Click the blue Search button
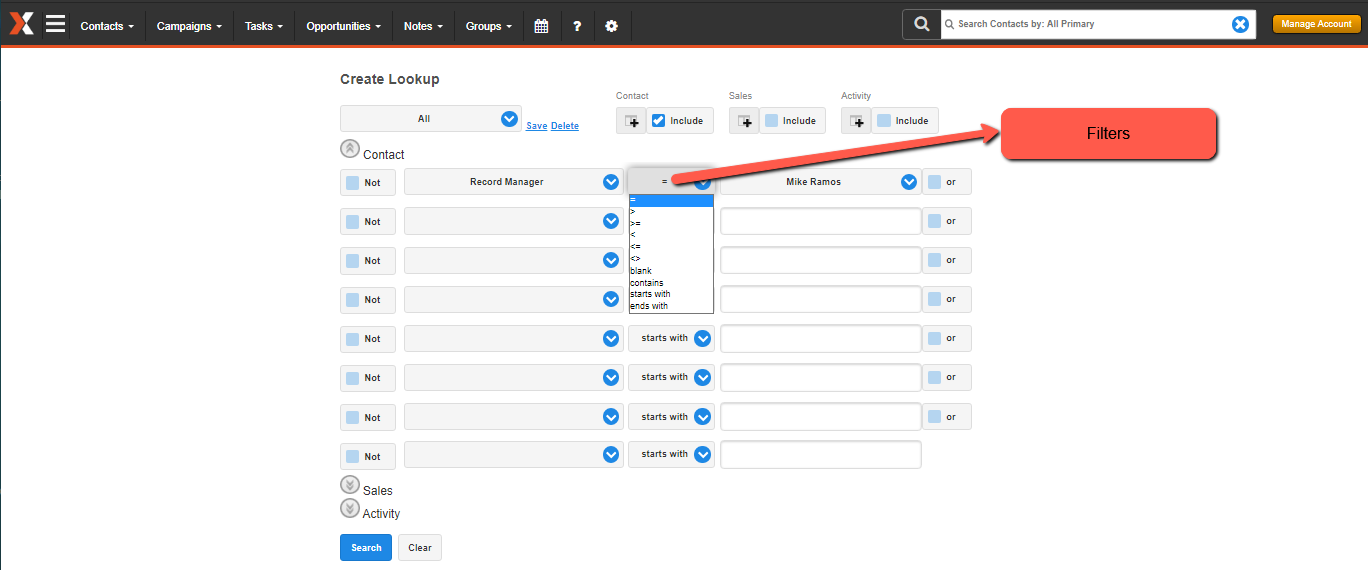Screen dimensions: 1368x570 (366, 548)
